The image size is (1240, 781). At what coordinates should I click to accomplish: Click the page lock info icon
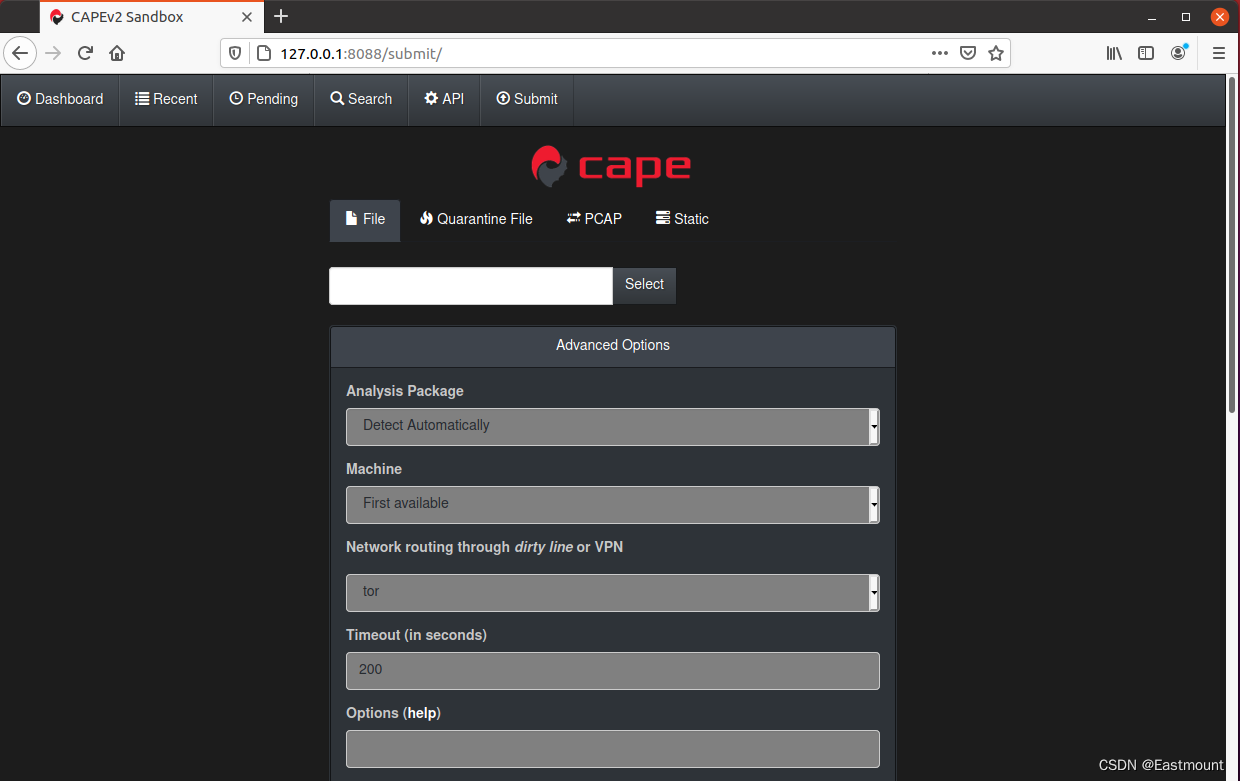point(264,53)
